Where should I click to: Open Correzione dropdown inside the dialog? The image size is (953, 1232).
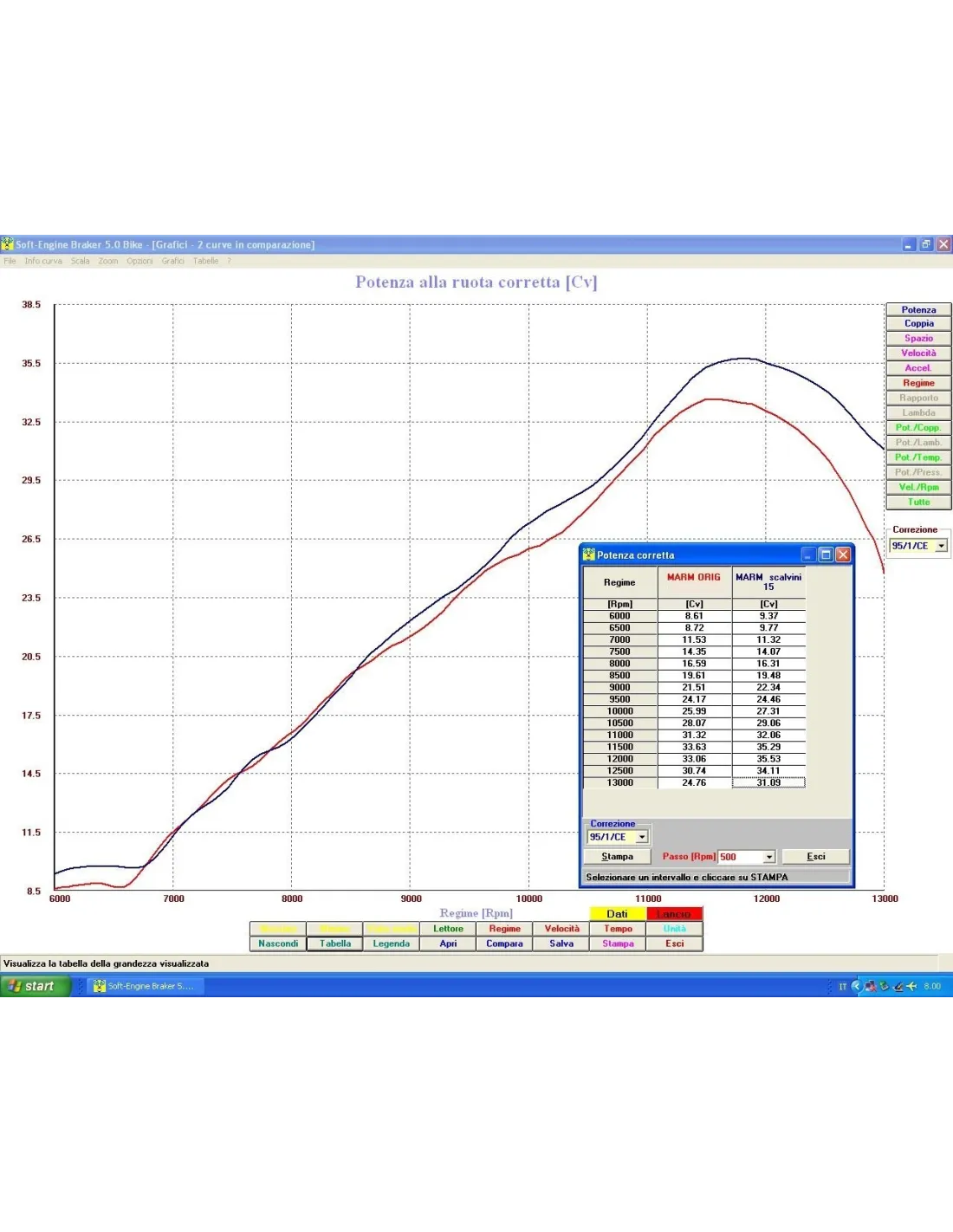click(x=641, y=837)
